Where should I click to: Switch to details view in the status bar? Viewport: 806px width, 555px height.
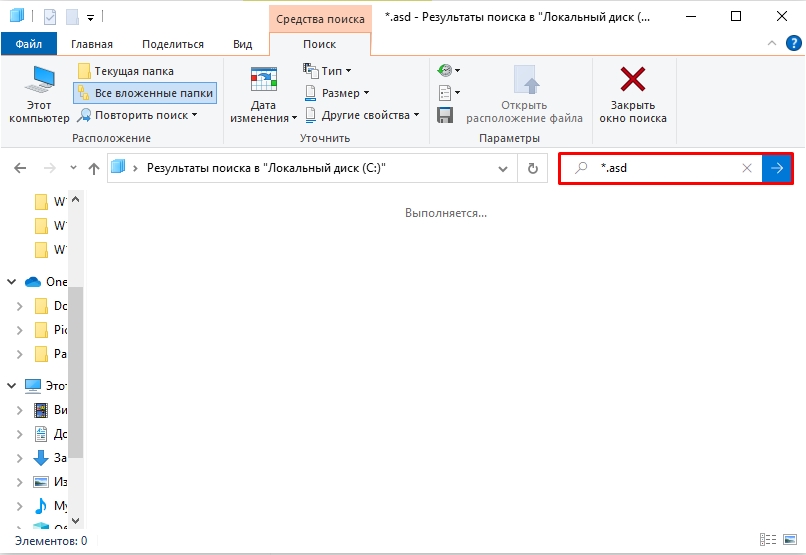(x=767, y=540)
